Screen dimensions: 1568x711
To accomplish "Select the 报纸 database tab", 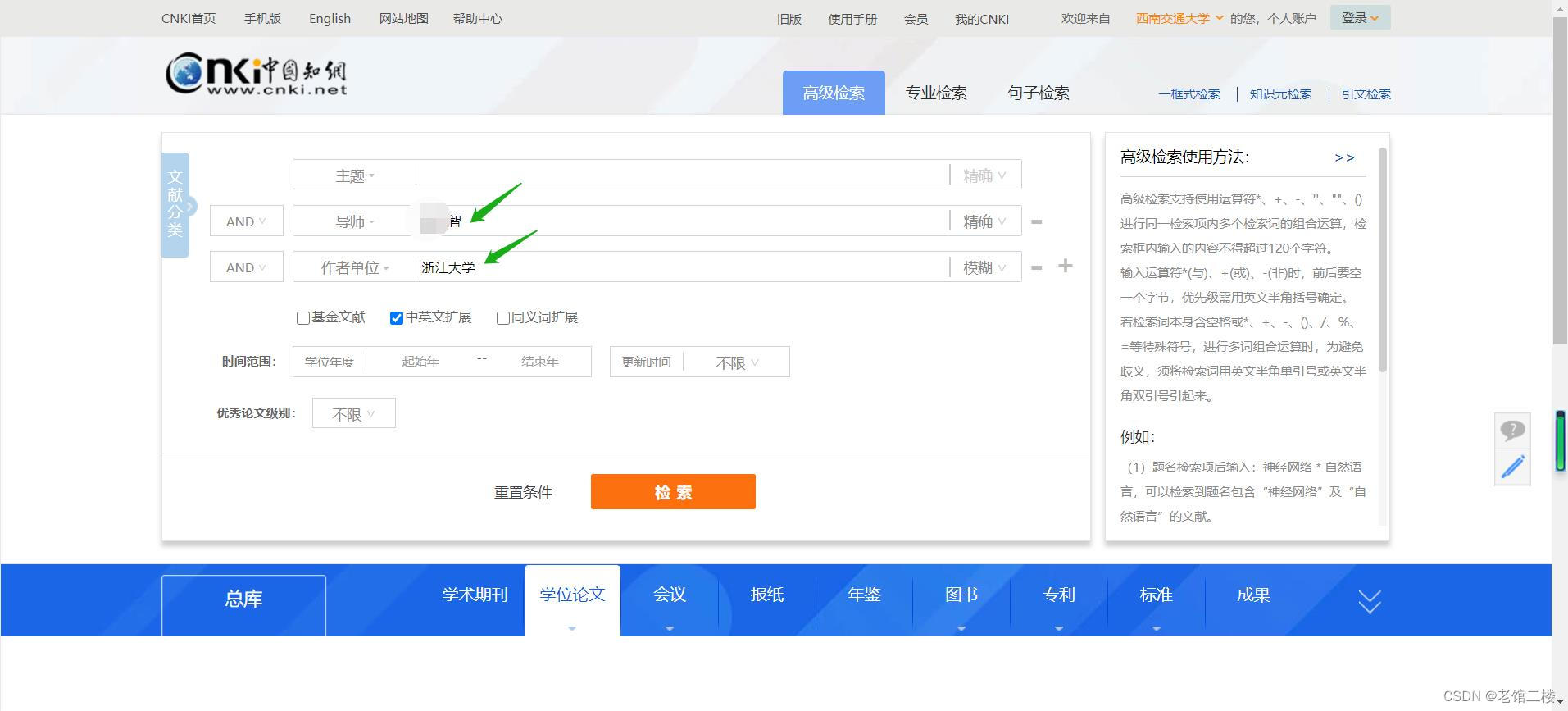I will (767, 595).
